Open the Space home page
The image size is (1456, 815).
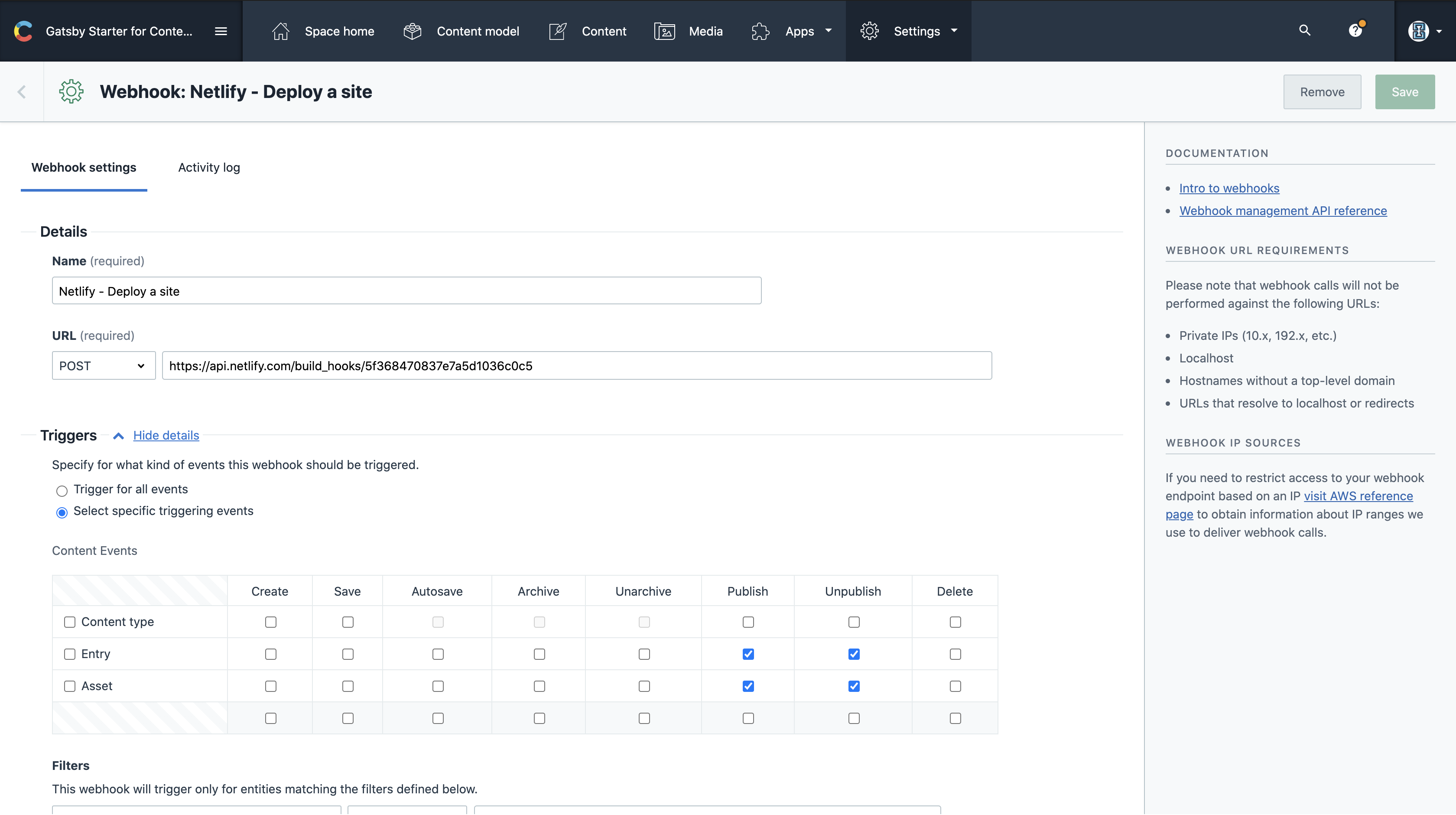pyautogui.click(x=339, y=31)
